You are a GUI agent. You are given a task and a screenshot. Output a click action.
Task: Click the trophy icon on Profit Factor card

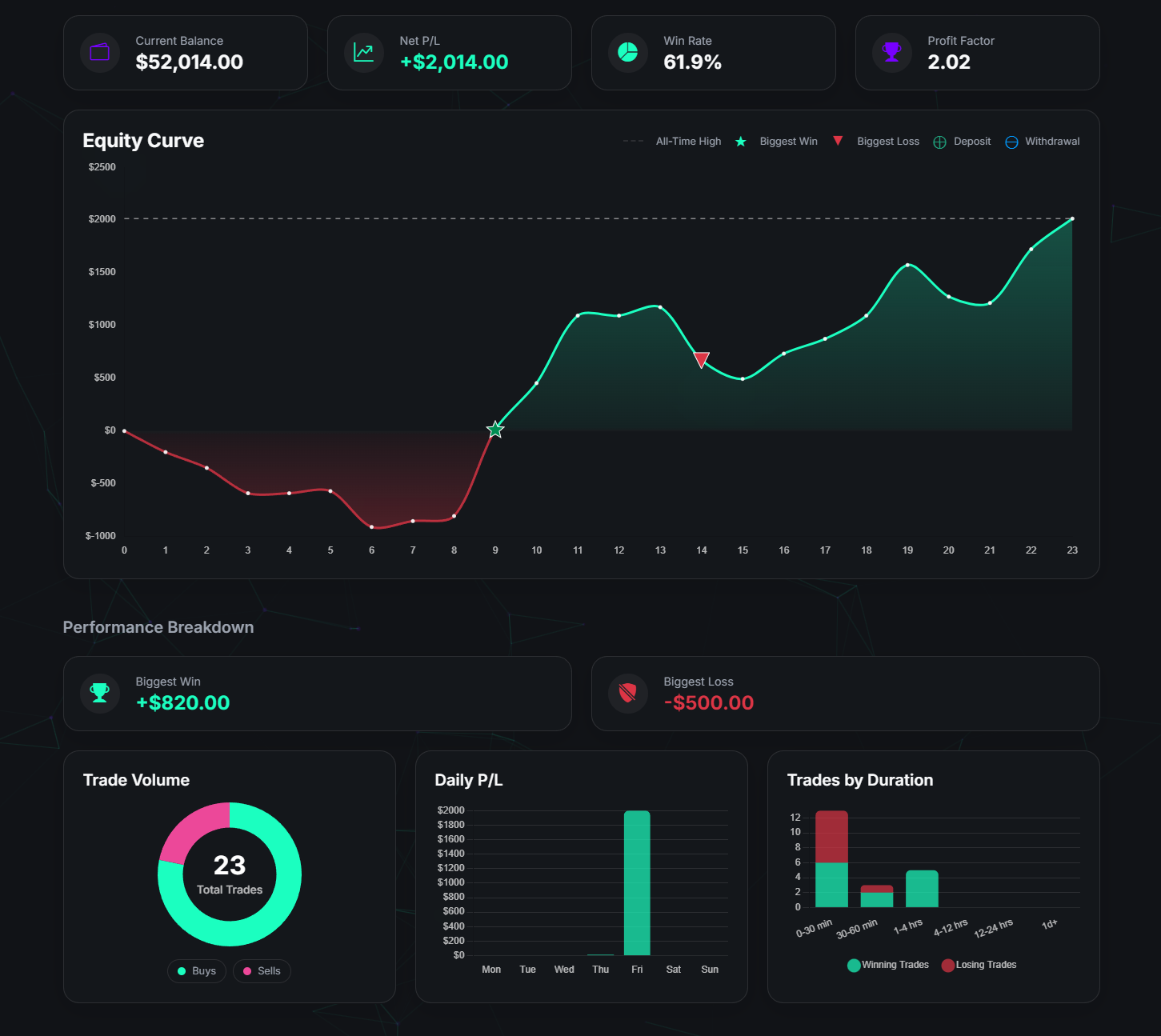891,52
